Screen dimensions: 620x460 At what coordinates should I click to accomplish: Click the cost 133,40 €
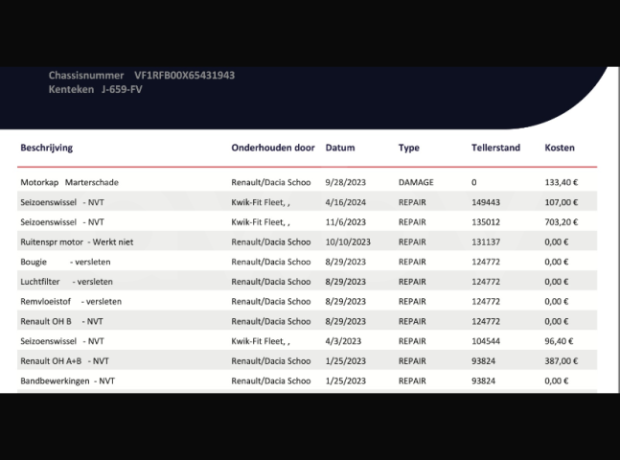point(561,182)
